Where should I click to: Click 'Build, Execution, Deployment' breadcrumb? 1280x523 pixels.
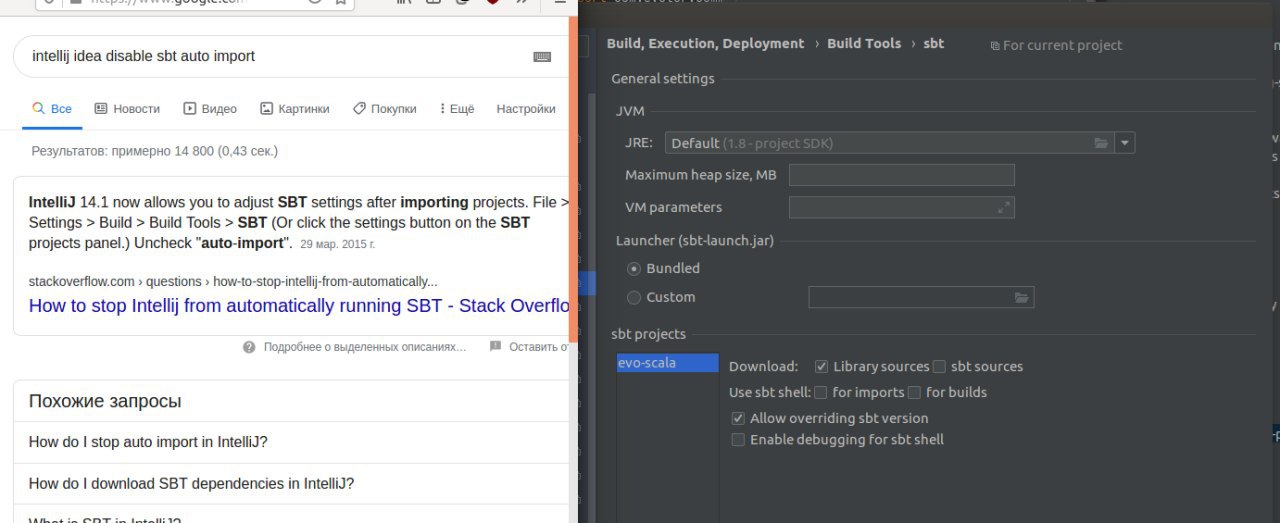coord(705,44)
